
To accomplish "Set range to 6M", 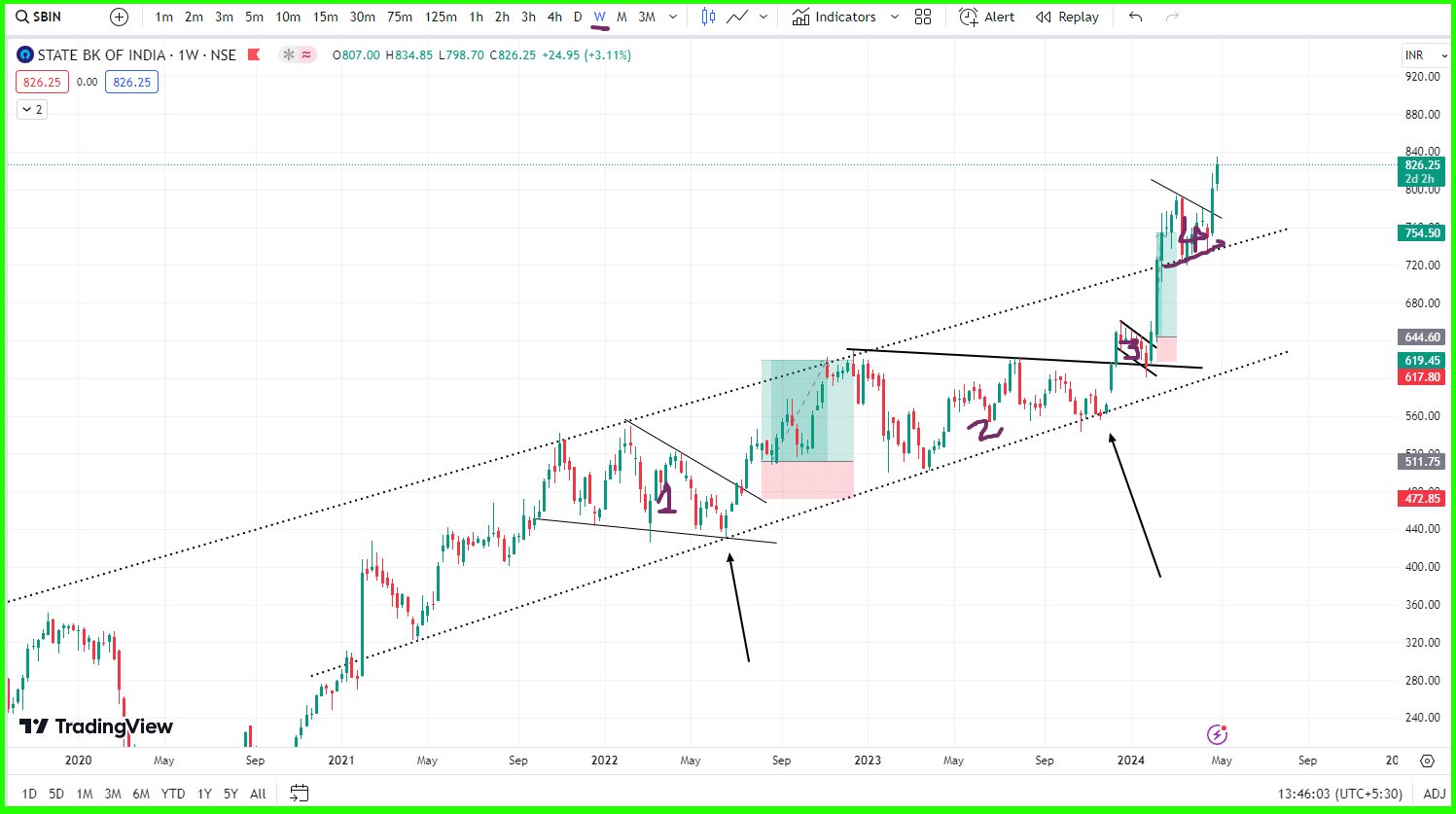I will tap(141, 794).
